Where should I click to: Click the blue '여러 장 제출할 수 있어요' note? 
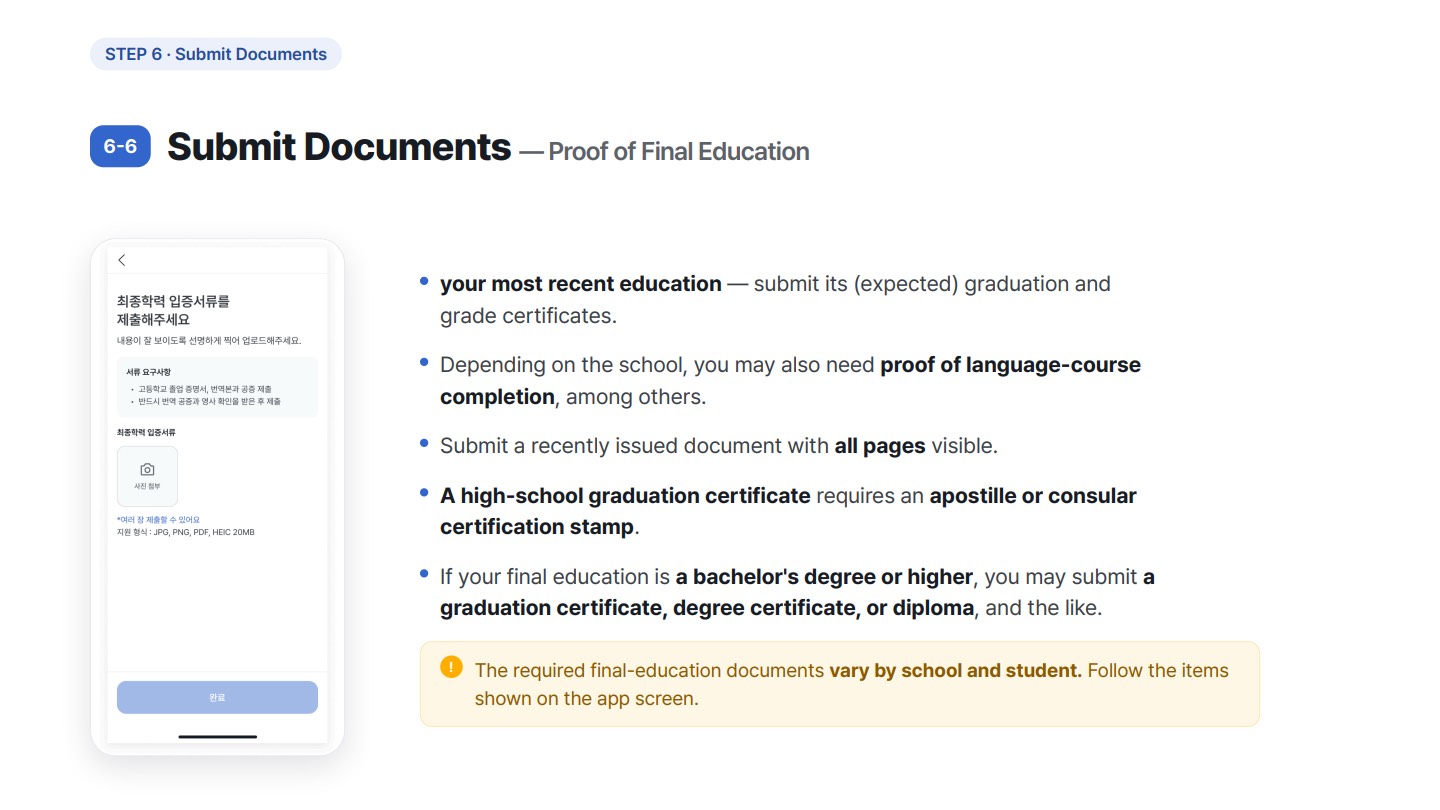tap(158, 520)
